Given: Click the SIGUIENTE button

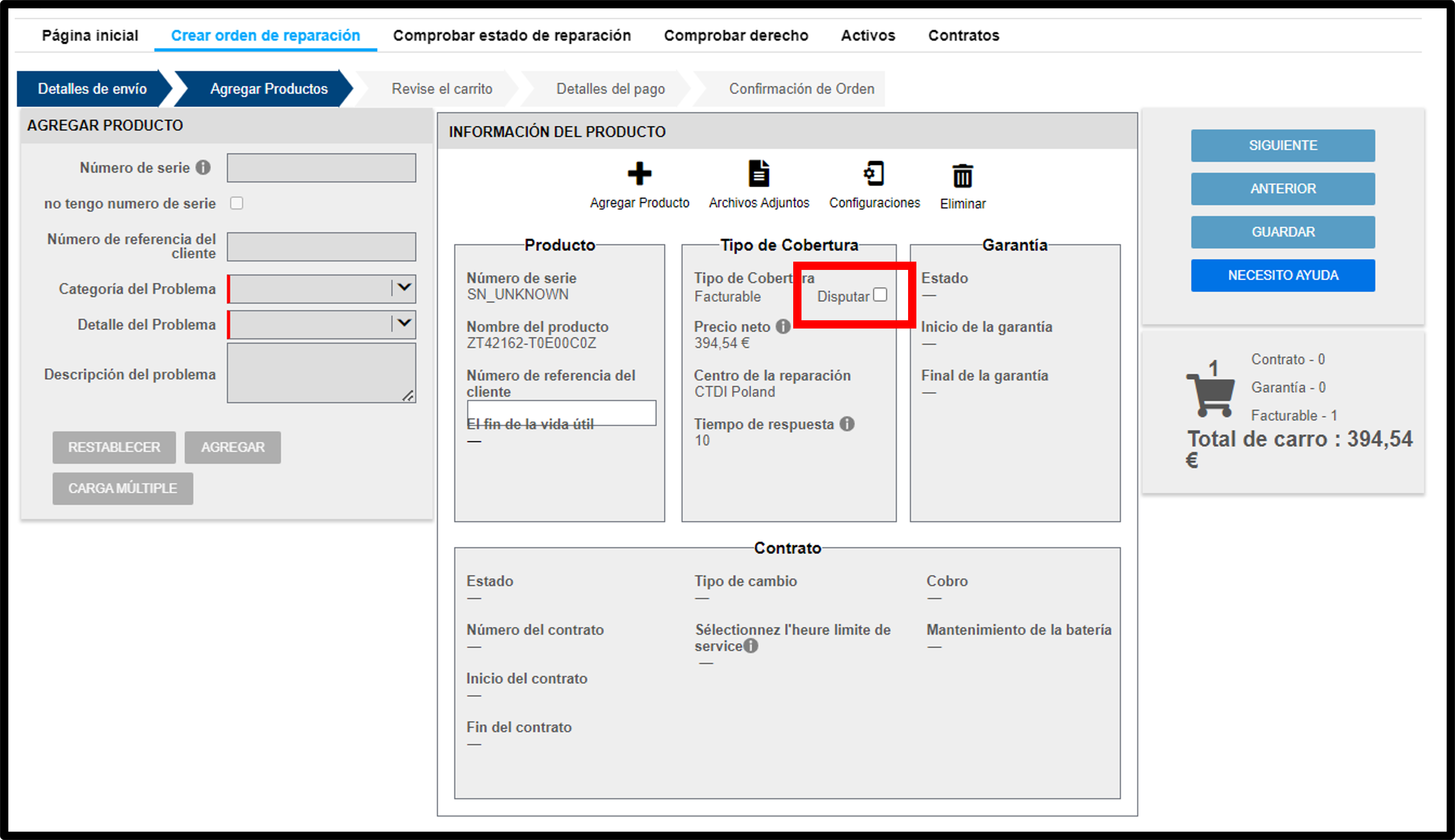Looking at the screenshot, I should click(x=1283, y=146).
